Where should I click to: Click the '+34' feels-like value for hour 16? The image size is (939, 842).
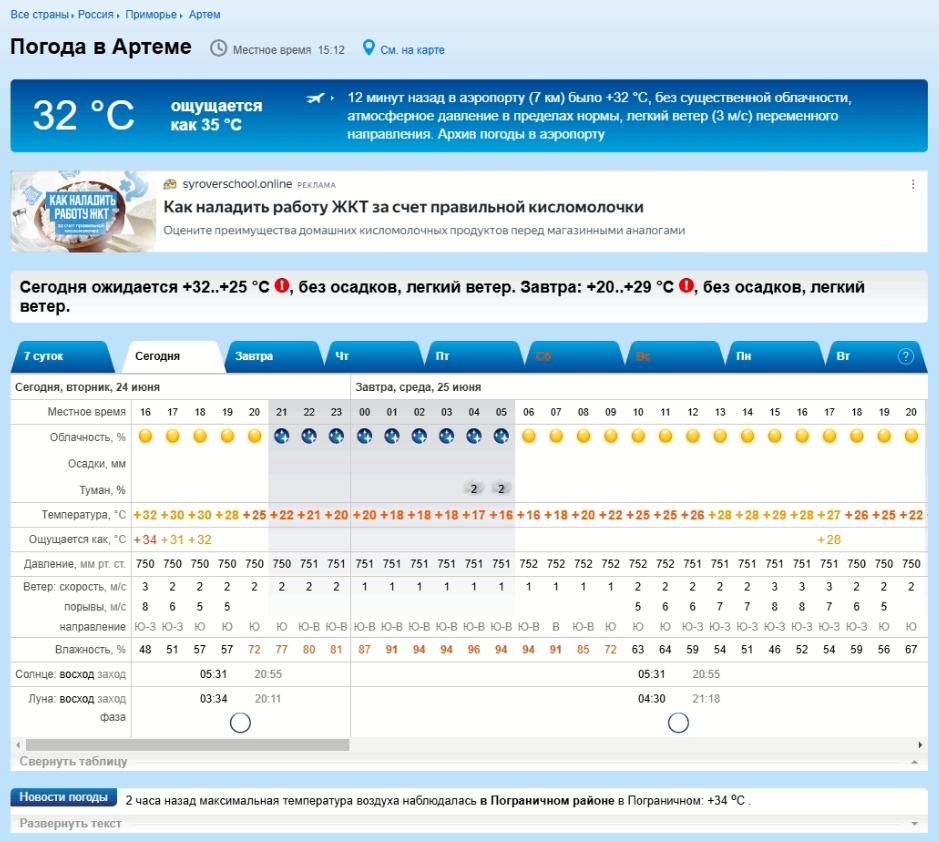[x=145, y=540]
